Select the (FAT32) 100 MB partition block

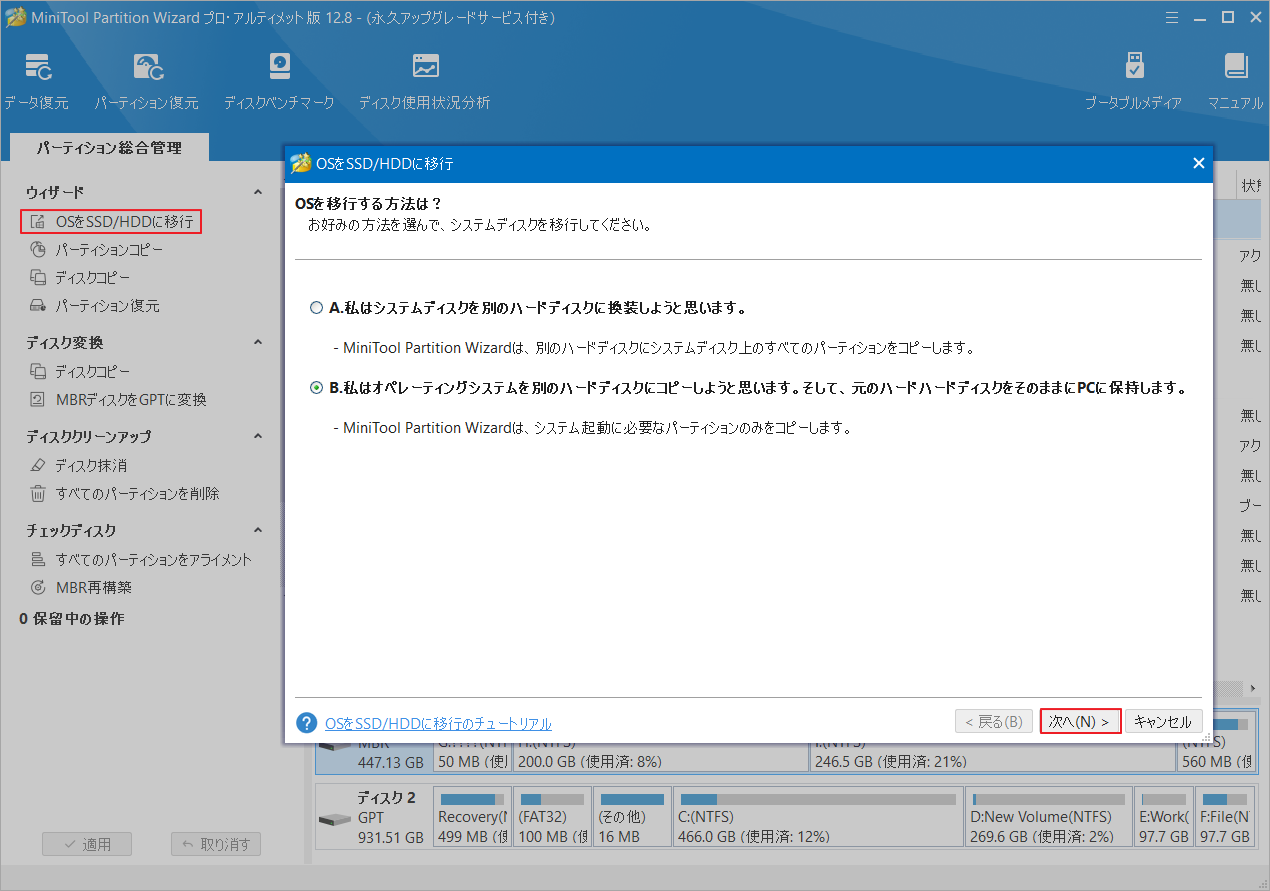[550, 818]
